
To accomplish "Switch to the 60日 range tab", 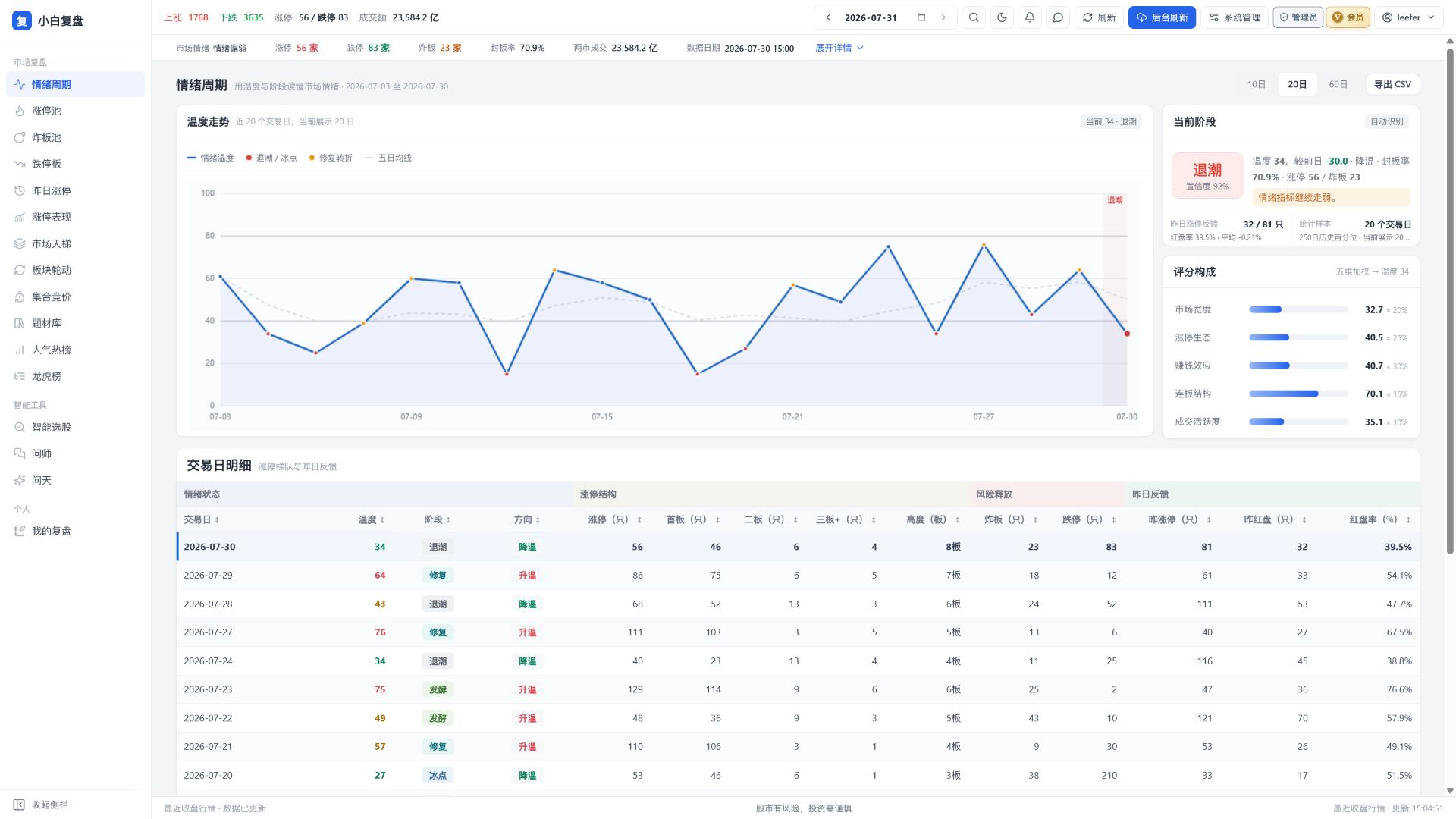I will pos(1338,84).
